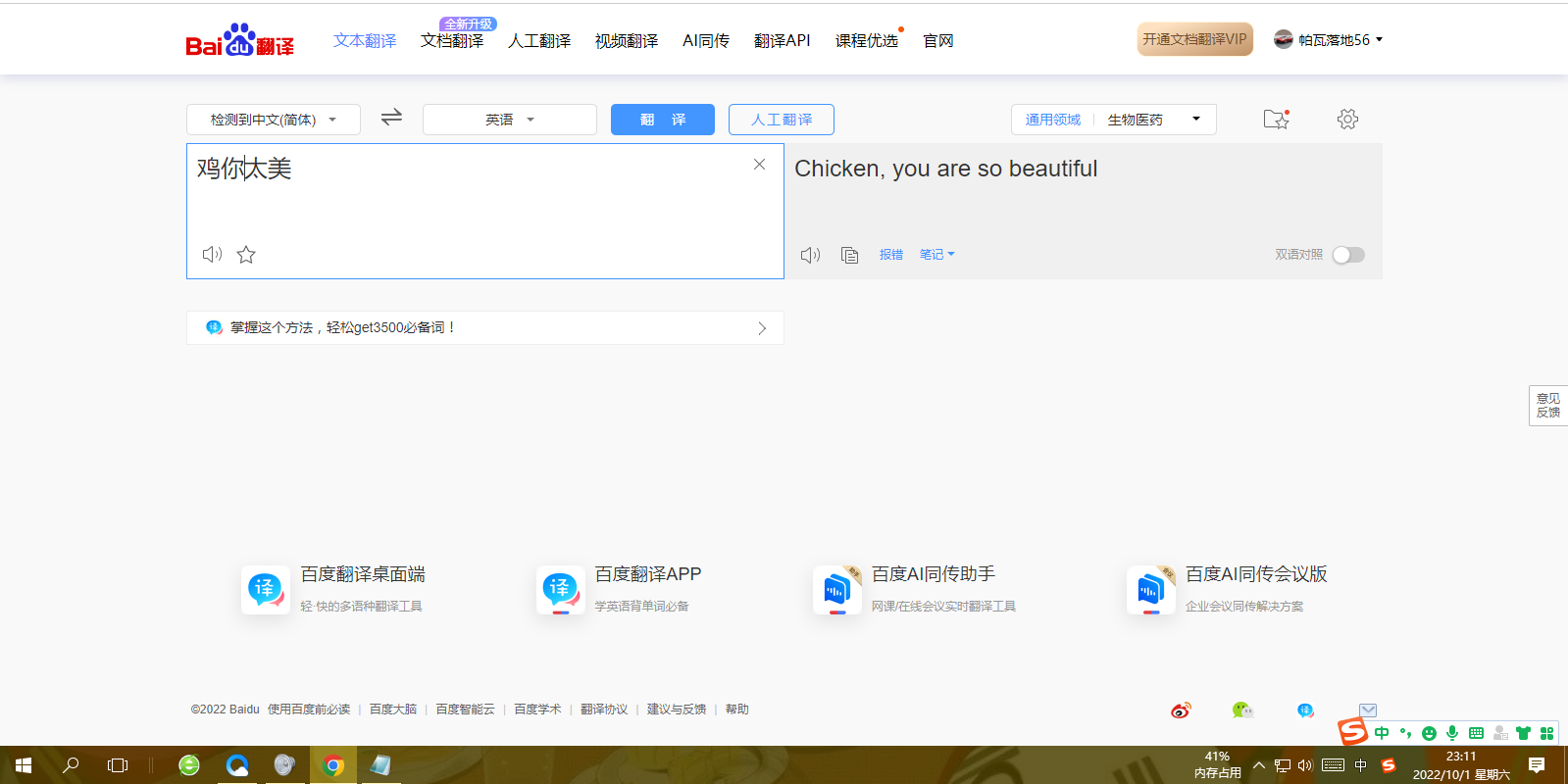Screen dimensions: 1568x784
Task: Switch to 文本翻译 tab
Action: coord(365,41)
